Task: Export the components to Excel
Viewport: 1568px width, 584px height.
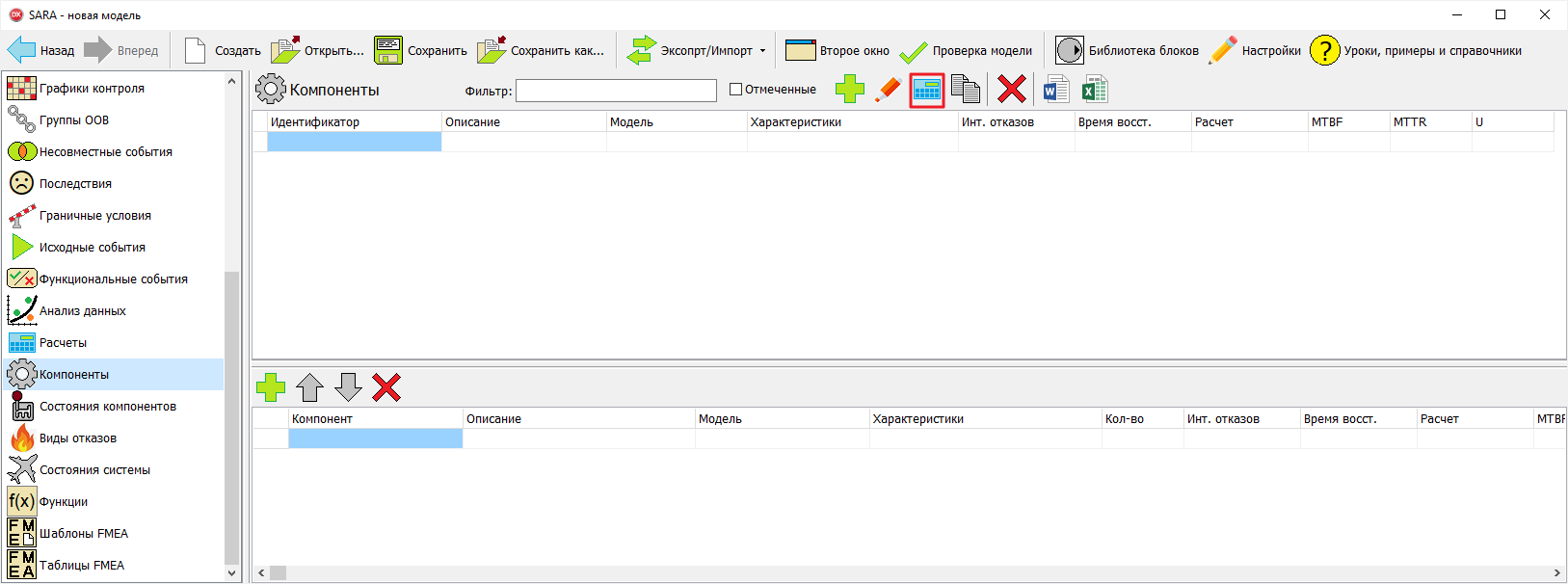Action: (x=1094, y=90)
